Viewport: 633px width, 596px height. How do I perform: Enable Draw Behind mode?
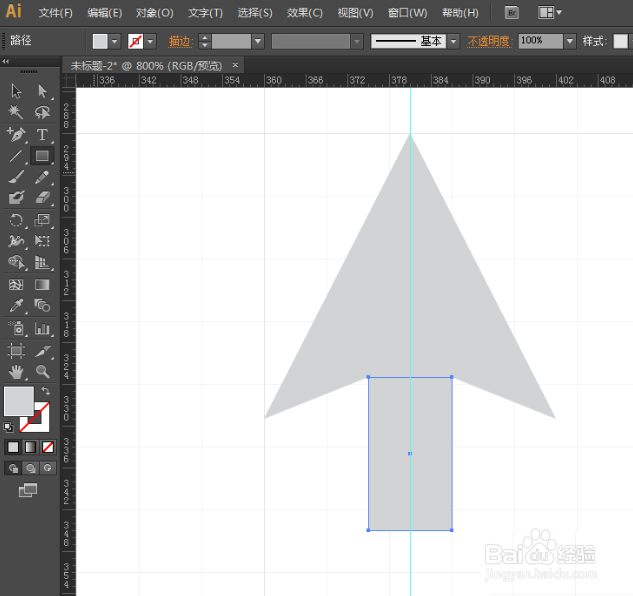coord(31,468)
